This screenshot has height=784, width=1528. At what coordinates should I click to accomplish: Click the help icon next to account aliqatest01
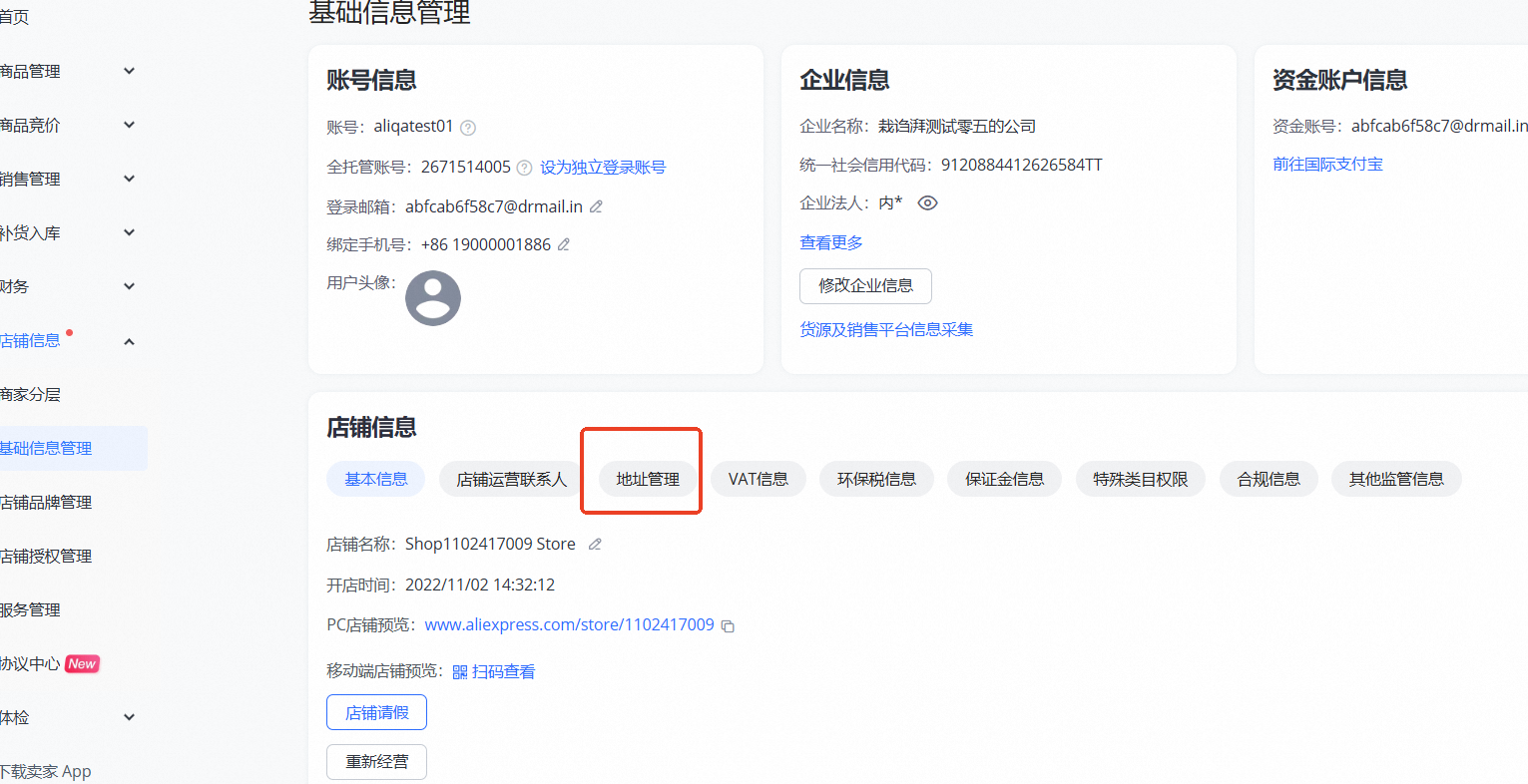coord(468,128)
